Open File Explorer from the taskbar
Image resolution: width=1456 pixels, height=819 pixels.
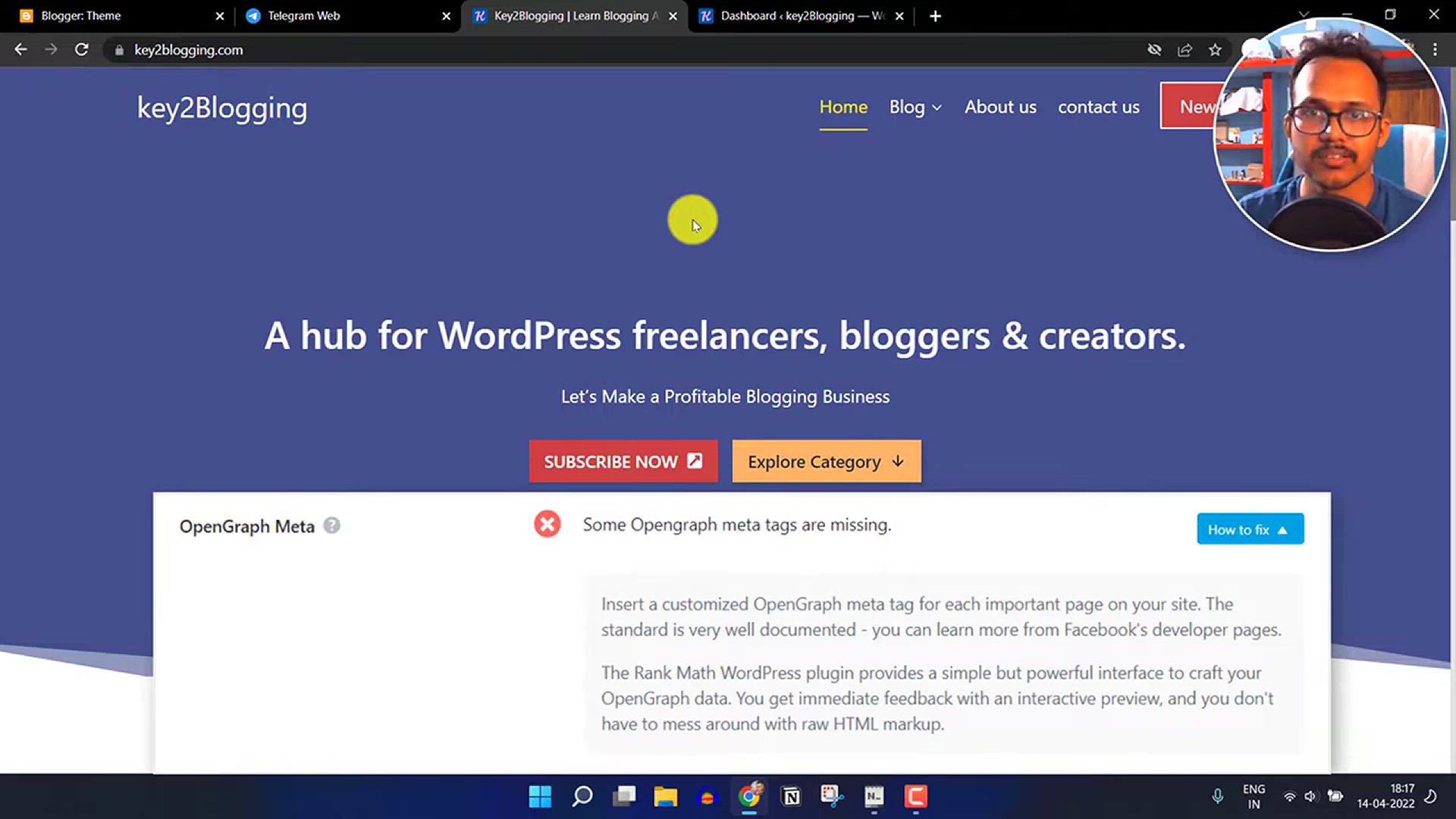coord(665,796)
